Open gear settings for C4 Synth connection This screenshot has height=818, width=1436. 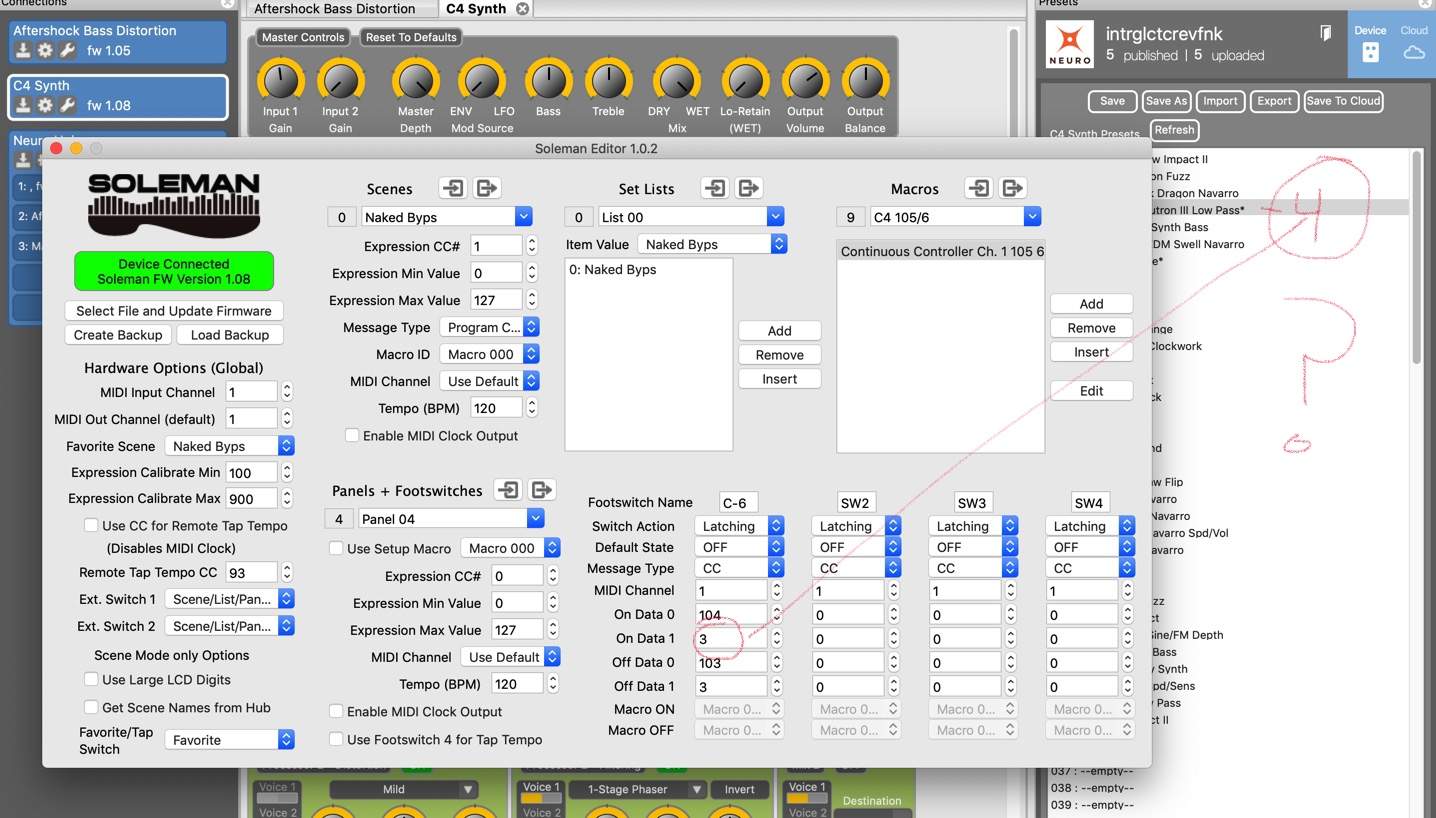point(45,105)
